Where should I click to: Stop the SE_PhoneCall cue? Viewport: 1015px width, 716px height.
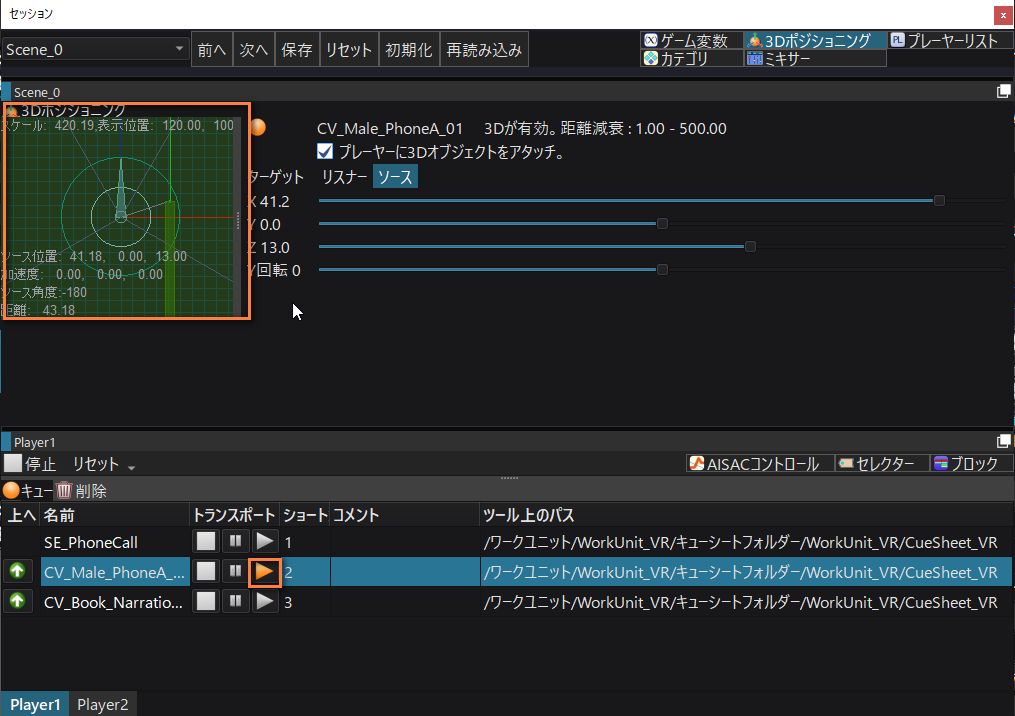(x=206, y=541)
